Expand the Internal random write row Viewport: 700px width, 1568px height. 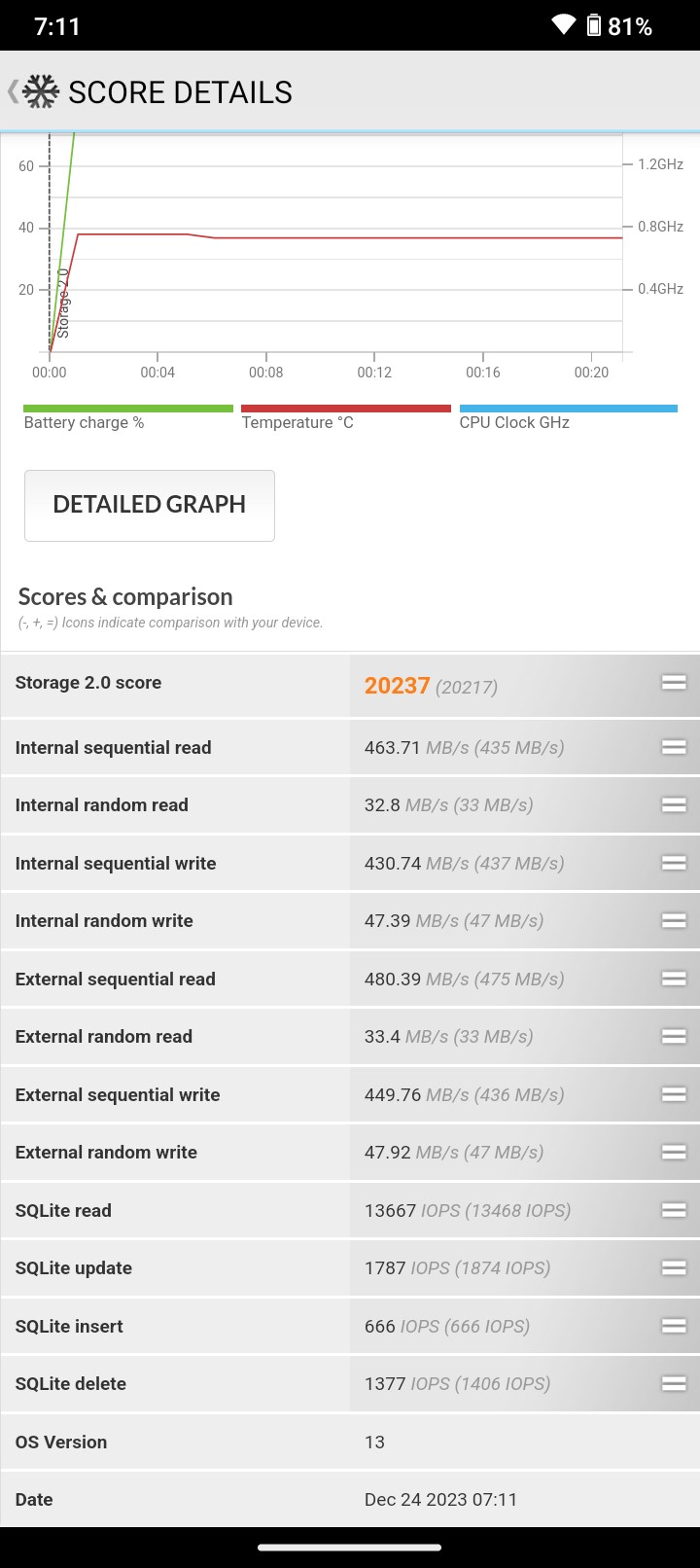click(x=350, y=921)
